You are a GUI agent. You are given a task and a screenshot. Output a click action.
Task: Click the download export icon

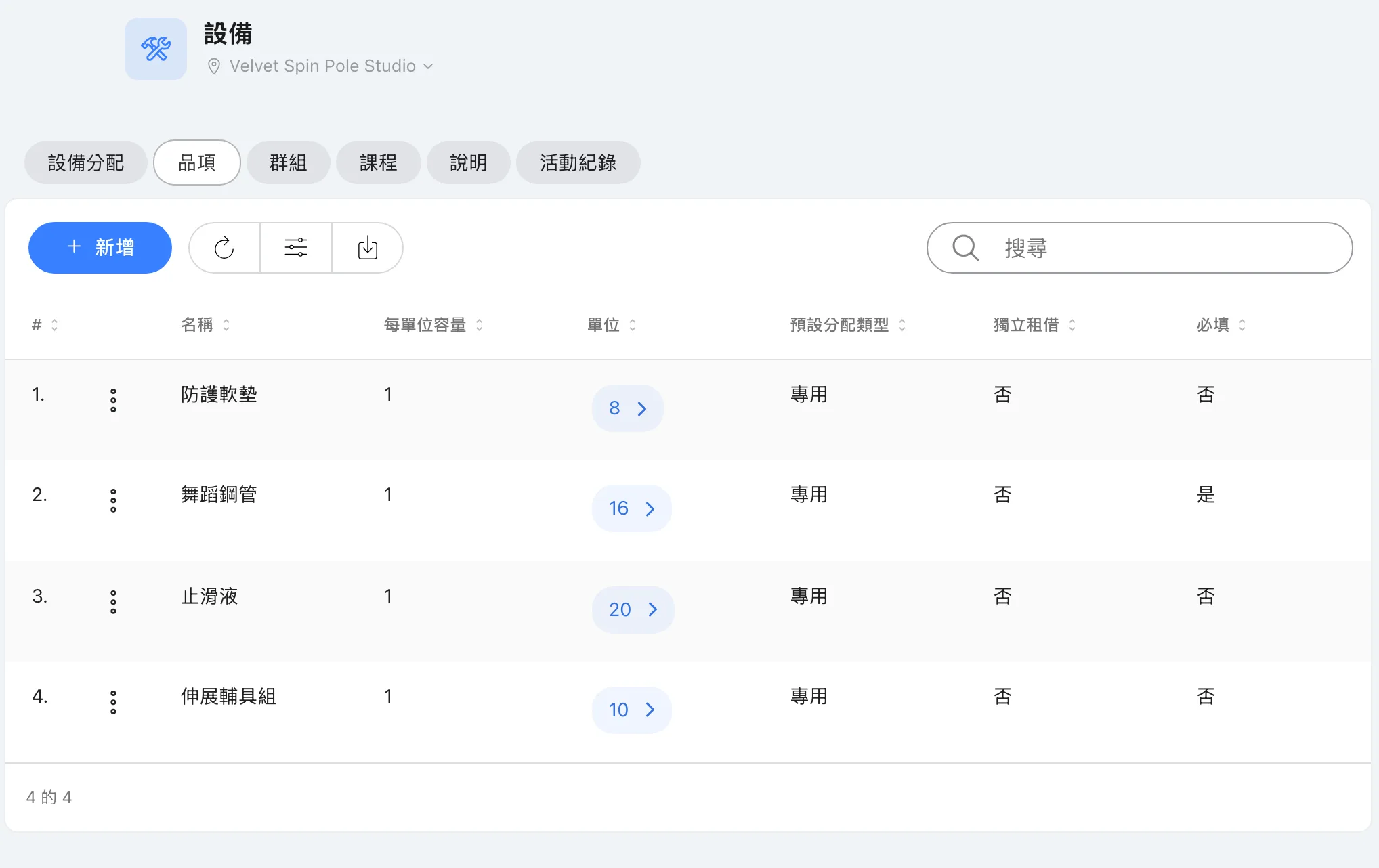pyautogui.click(x=368, y=248)
